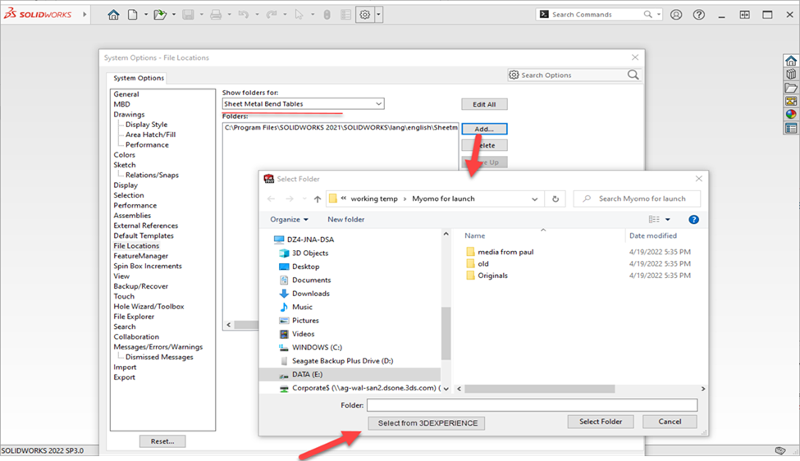Open Appearances color ball in task pane
Viewport: 800px width, 461px height.
pos(791,114)
